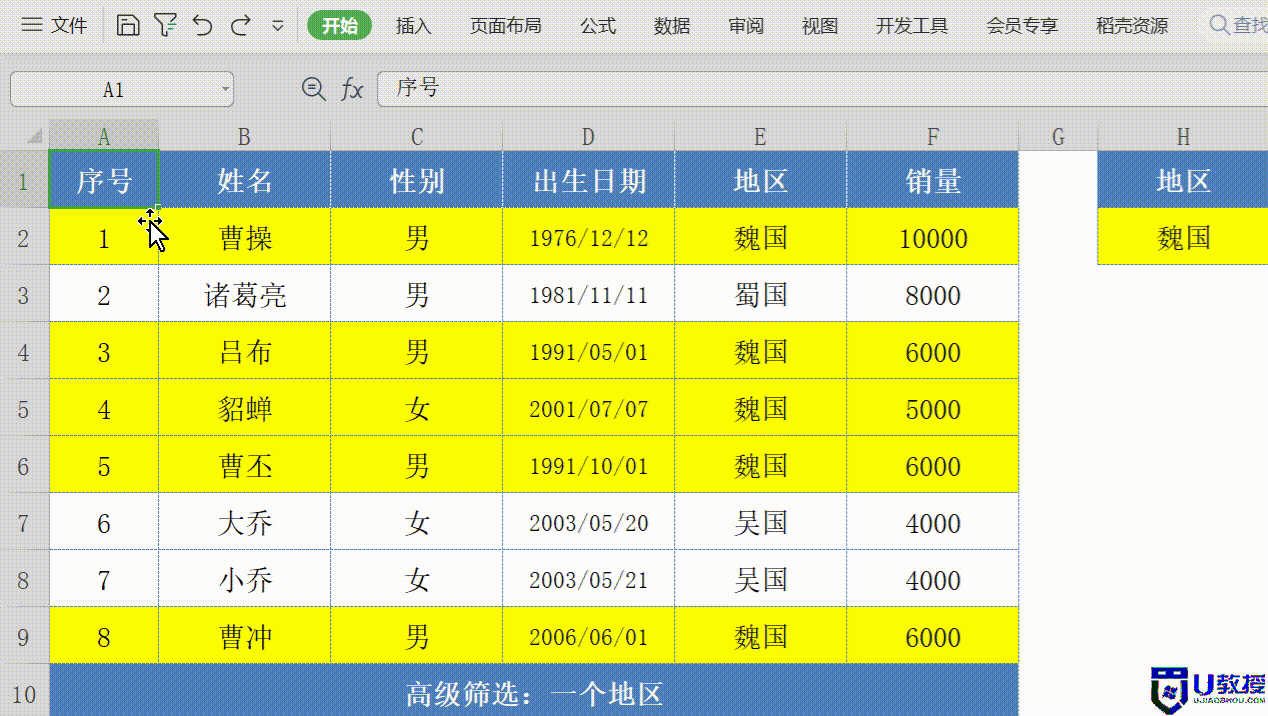
Task: Click the sales cell 5000
Action: click(x=933, y=408)
